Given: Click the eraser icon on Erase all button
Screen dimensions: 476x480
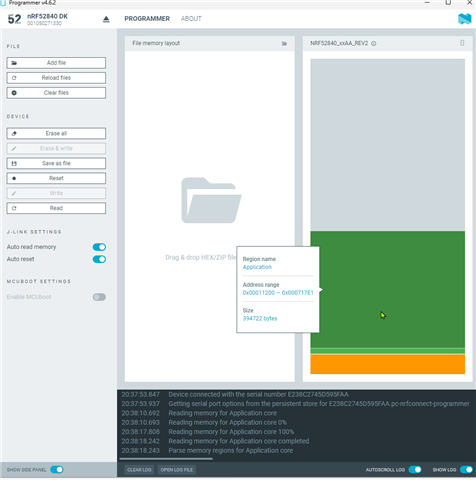Looking at the screenshot, I should tap(14, 133).
